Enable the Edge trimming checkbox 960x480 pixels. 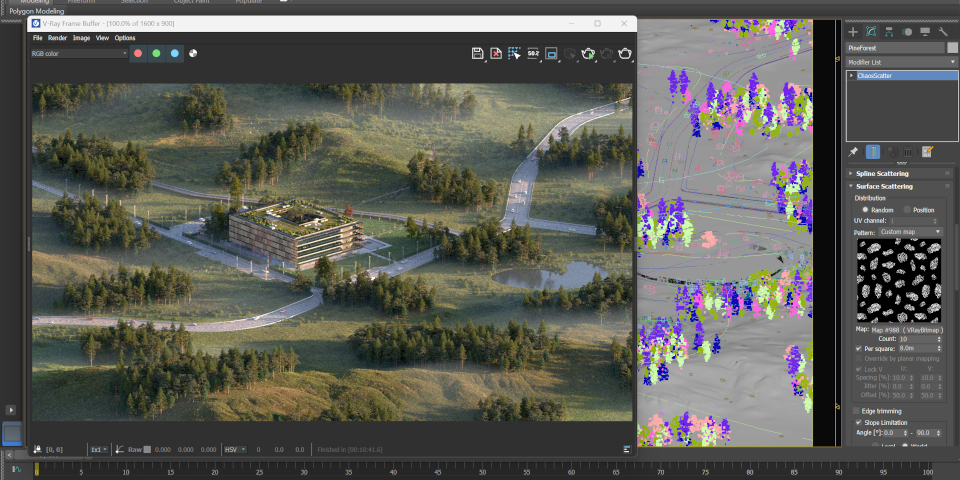click(x=857, y=411)
